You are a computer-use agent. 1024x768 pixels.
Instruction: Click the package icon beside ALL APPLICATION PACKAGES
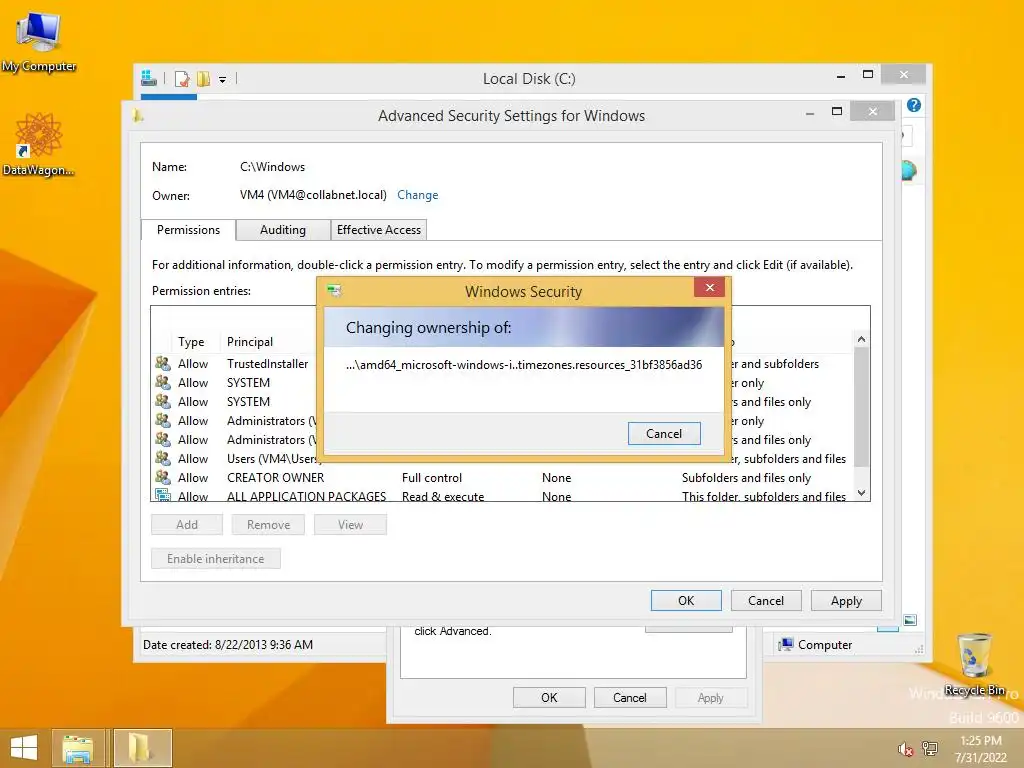(163, 495)
